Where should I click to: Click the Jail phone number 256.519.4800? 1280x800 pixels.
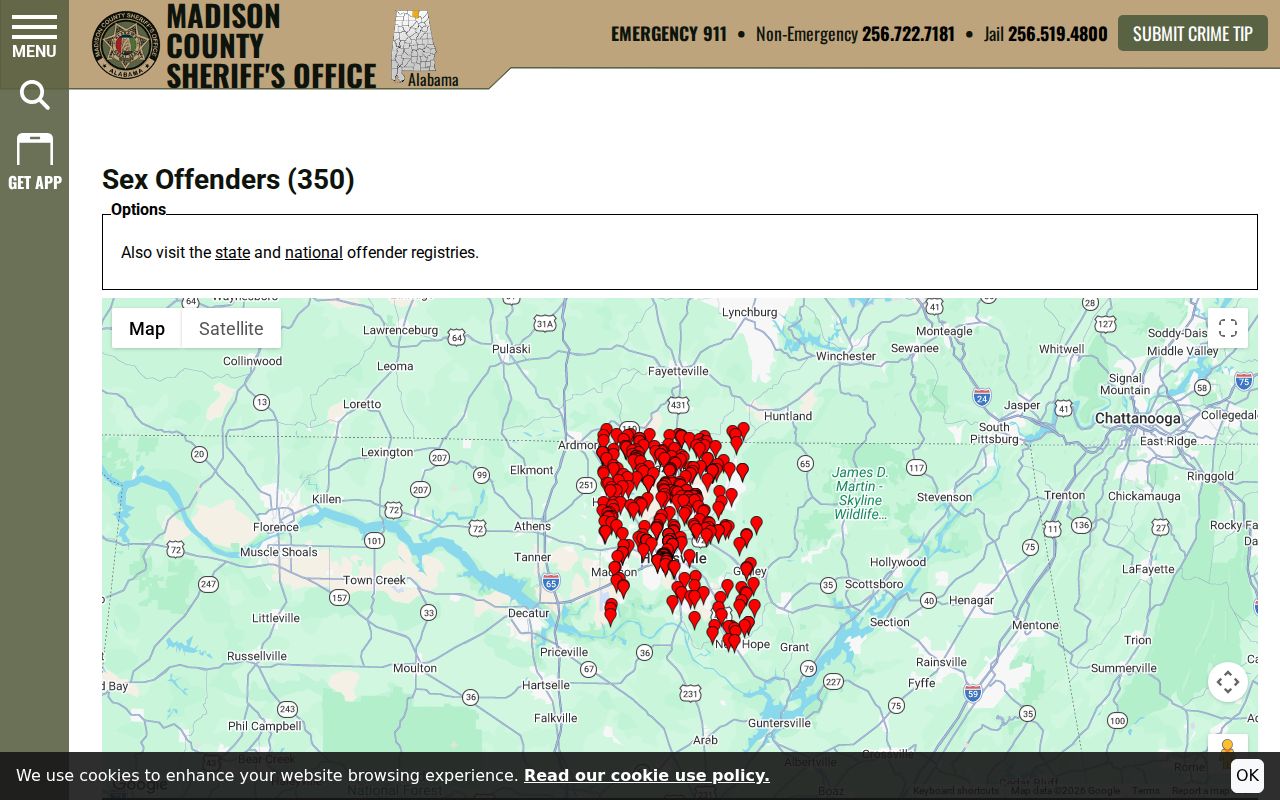pyautogui.click(x=1057, y=34)
